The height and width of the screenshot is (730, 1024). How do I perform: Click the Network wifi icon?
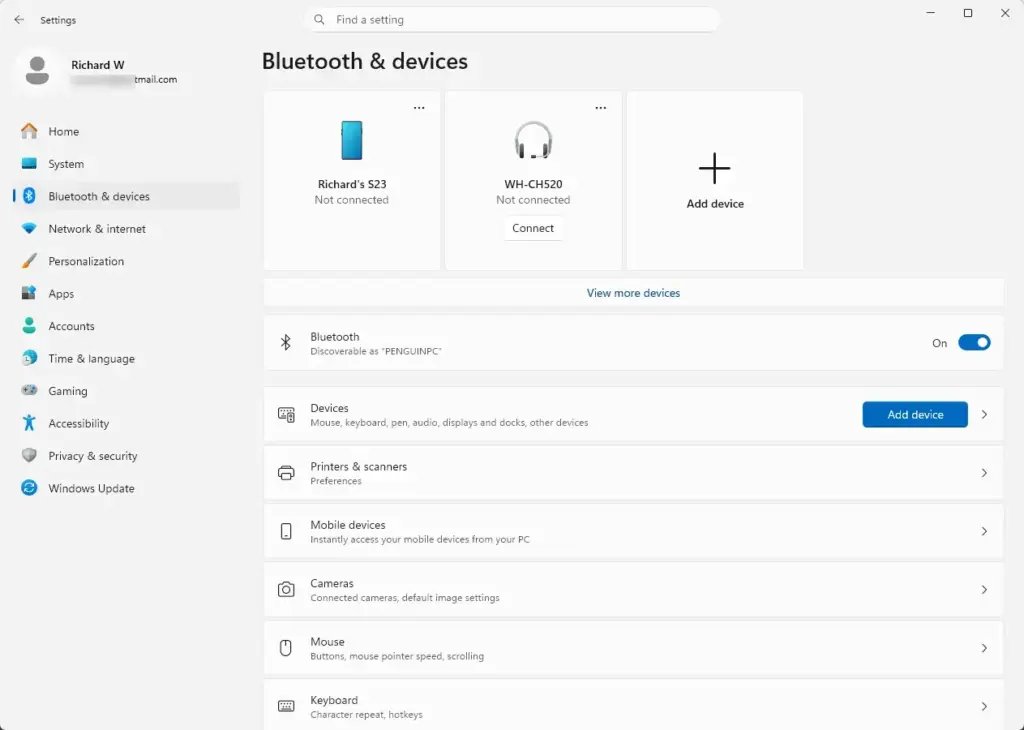[x=29, y=229]
